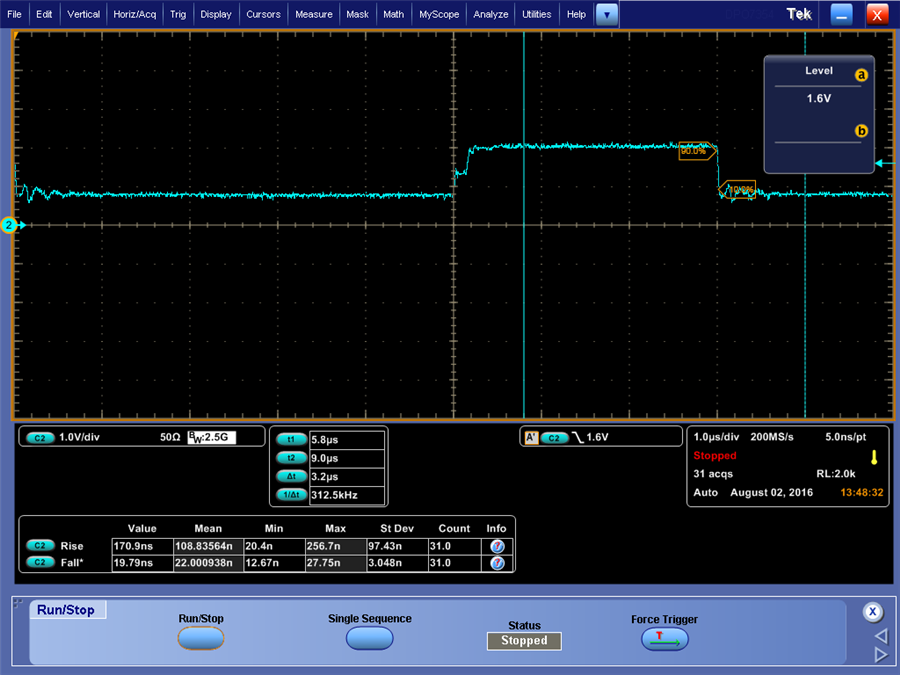
Task: Open the Analyze menu
Action: click(x=490, y=14)
